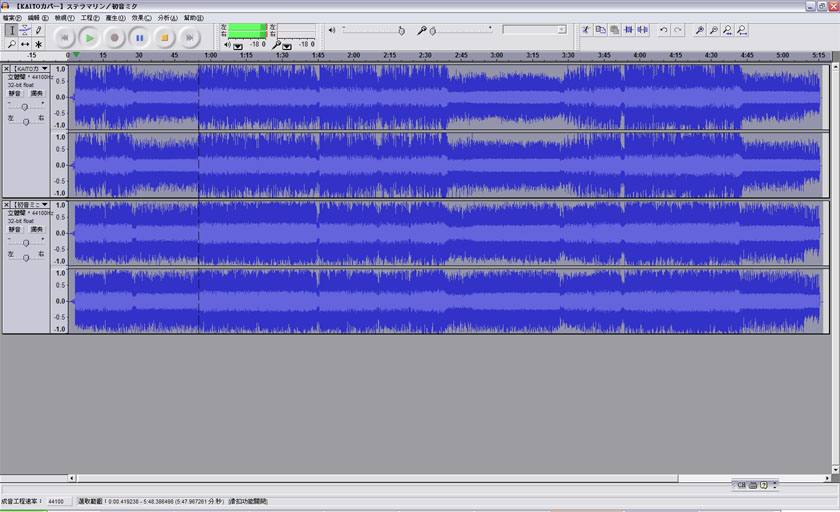
Task: Click the Trim outside selection icon
Action: [628, 30]
